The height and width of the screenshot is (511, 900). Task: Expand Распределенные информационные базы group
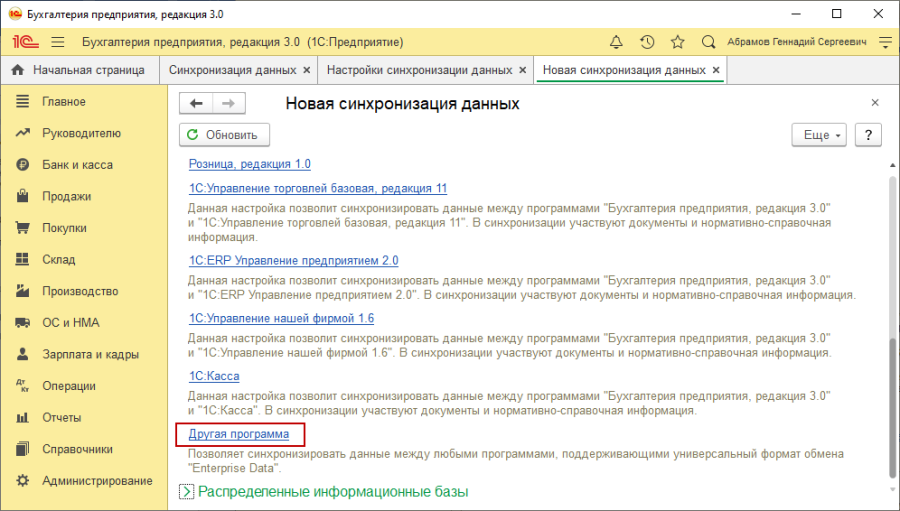187,492
